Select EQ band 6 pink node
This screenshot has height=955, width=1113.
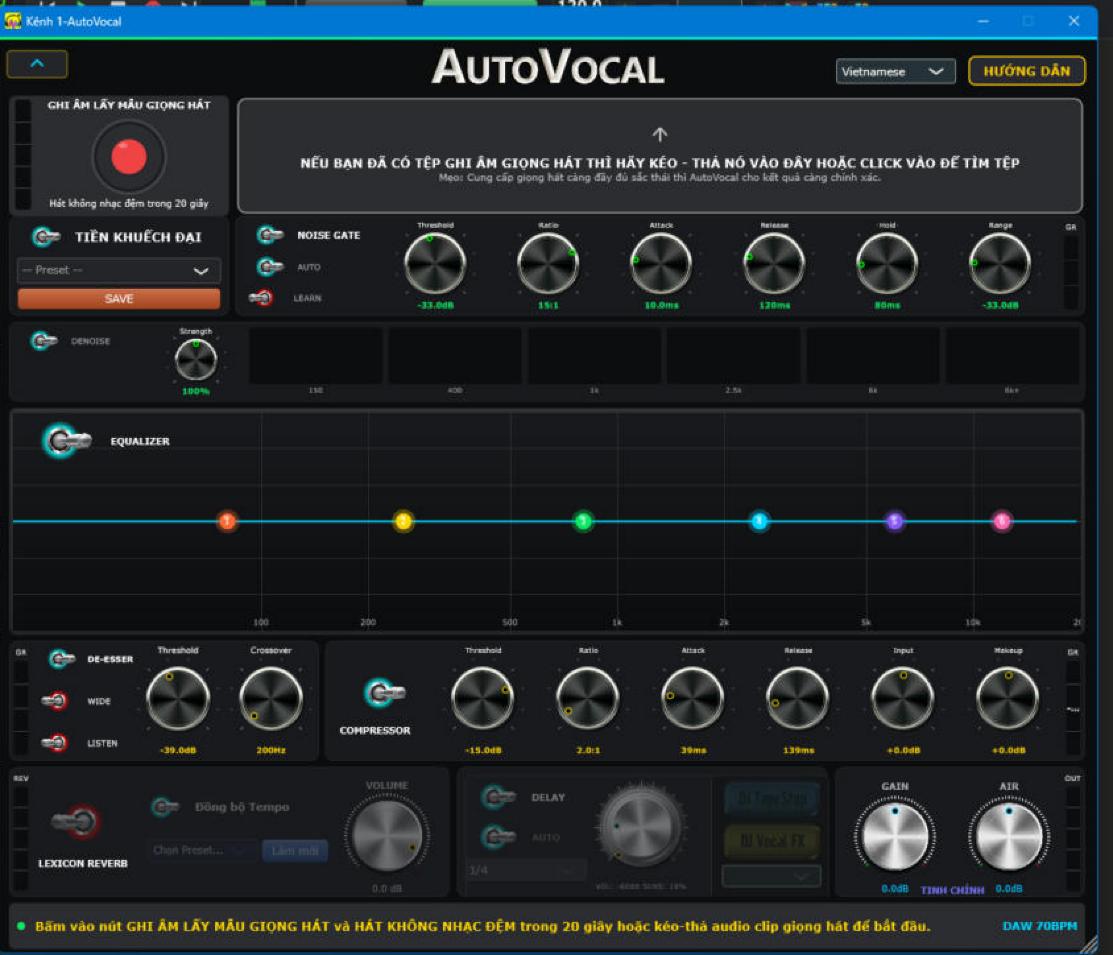click(x=1002, y=521)
